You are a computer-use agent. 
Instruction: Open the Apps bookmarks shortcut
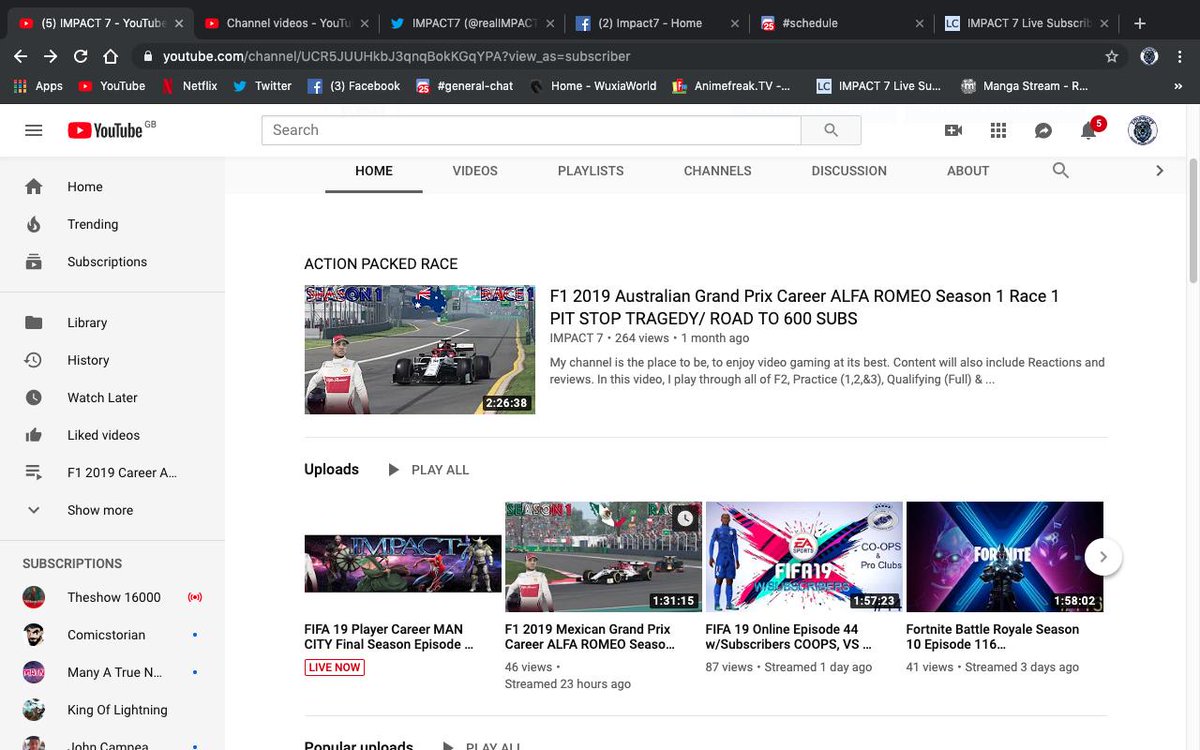tap(38, 86)
